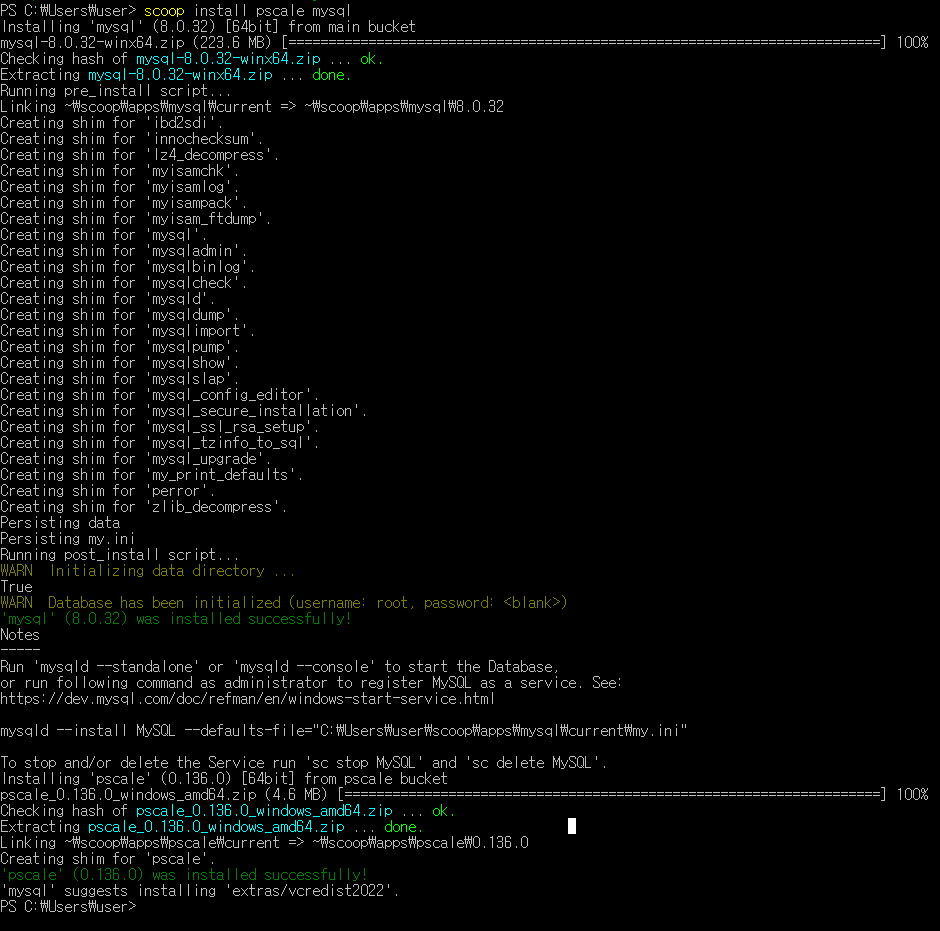This screenshot has width=940, height=931.
Task: Click the 'Initializing data directory' warning
Action: [147, 571]
